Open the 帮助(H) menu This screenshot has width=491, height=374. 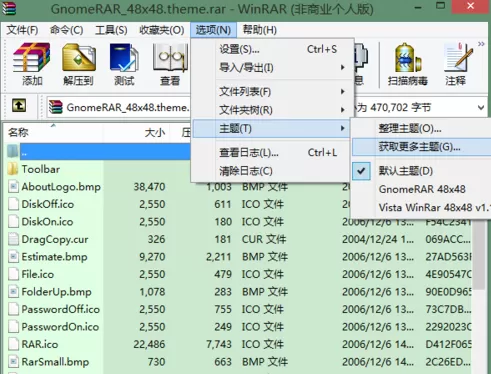(260, 30)
